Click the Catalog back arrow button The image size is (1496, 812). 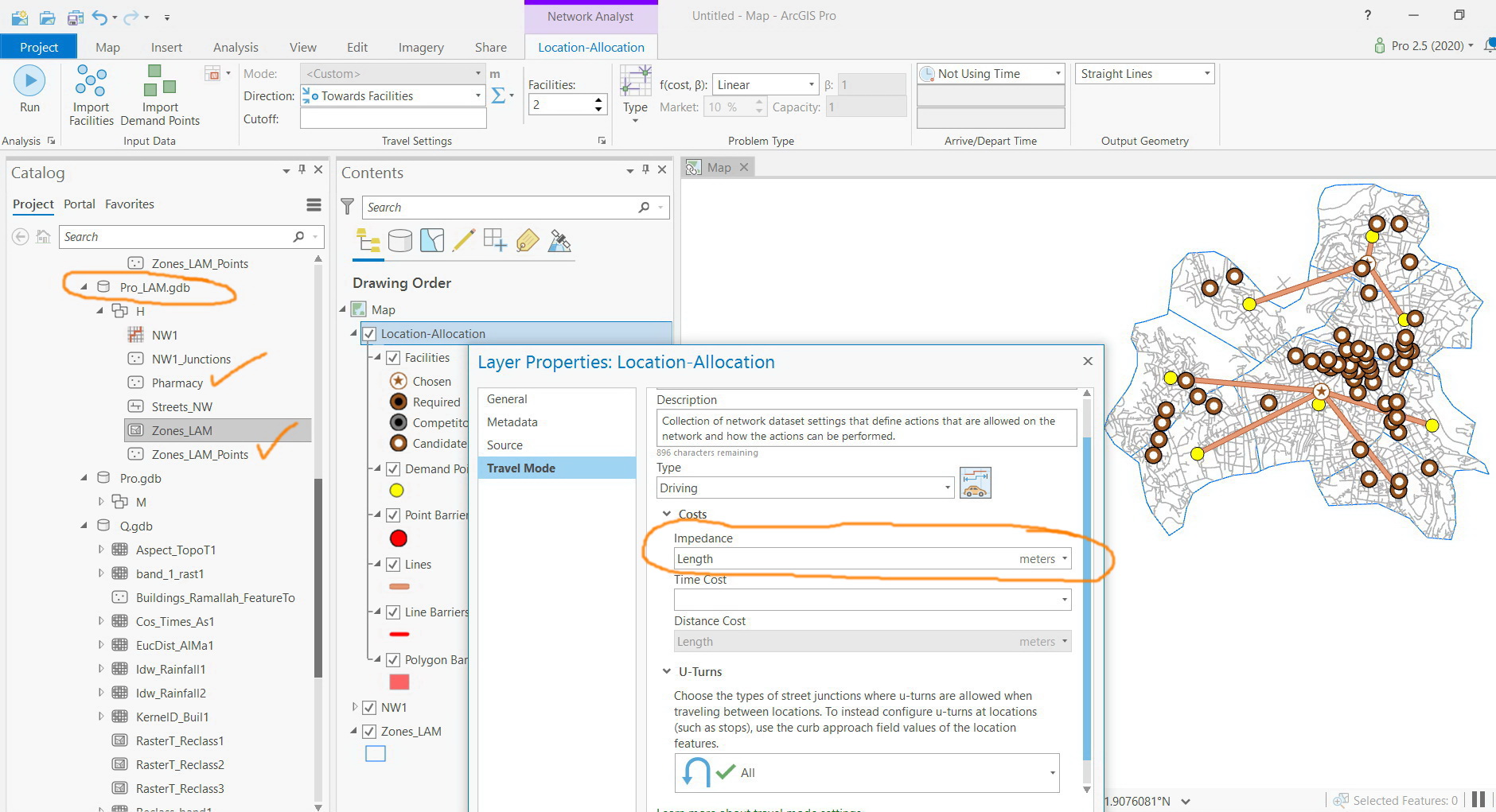click(21, 236)
